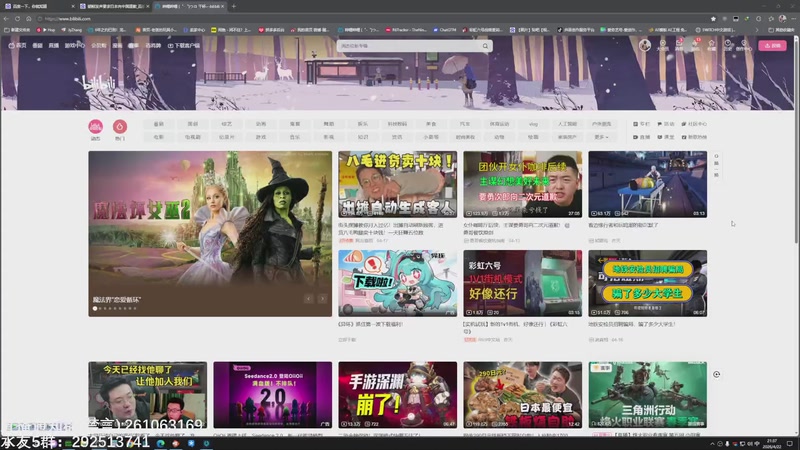Click the first carousel indicator dot
The image size is (800, 450).
[x=95, y=308]
